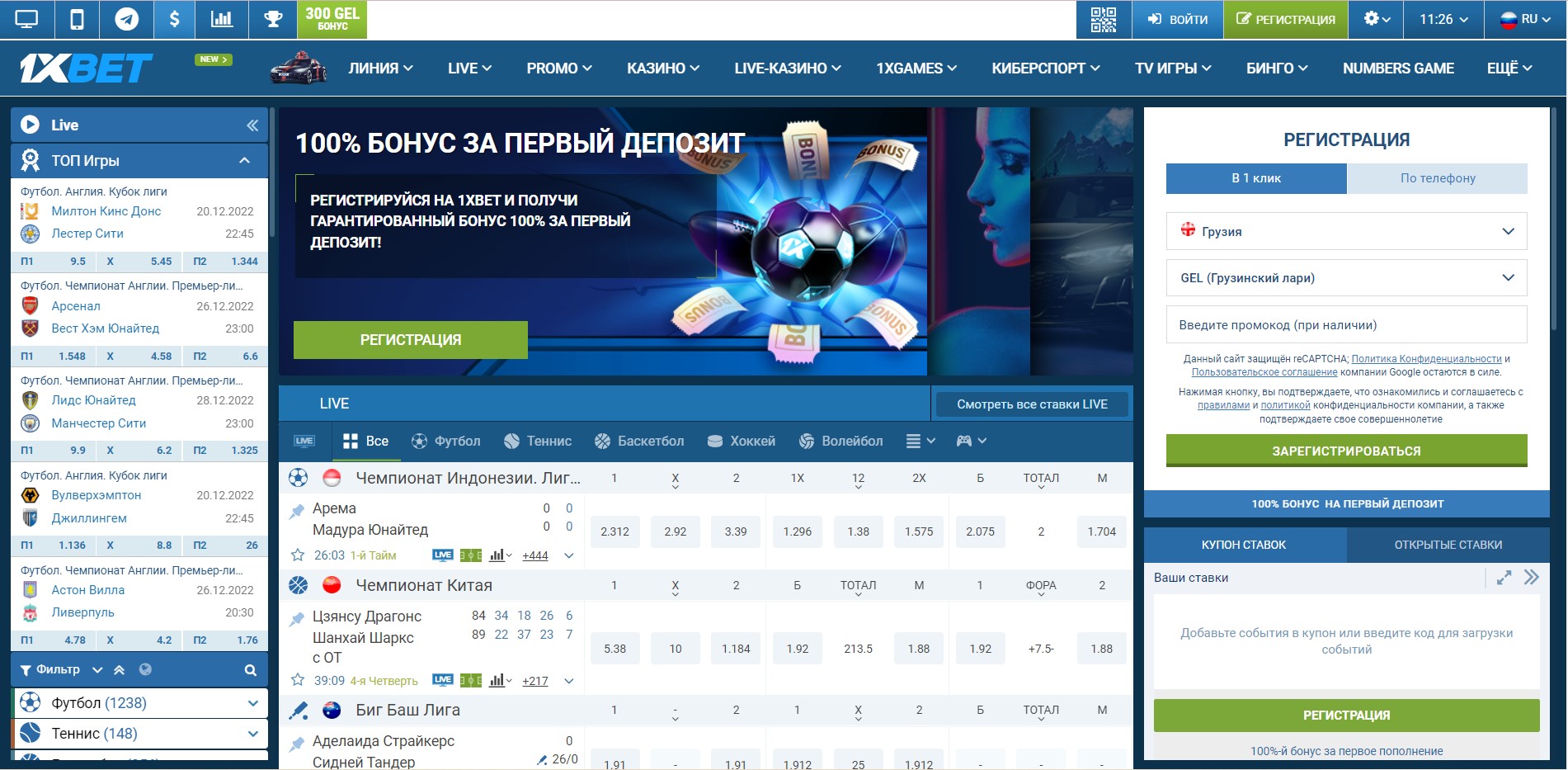
Task: Click the 1XBET logo
Action: 86,68
